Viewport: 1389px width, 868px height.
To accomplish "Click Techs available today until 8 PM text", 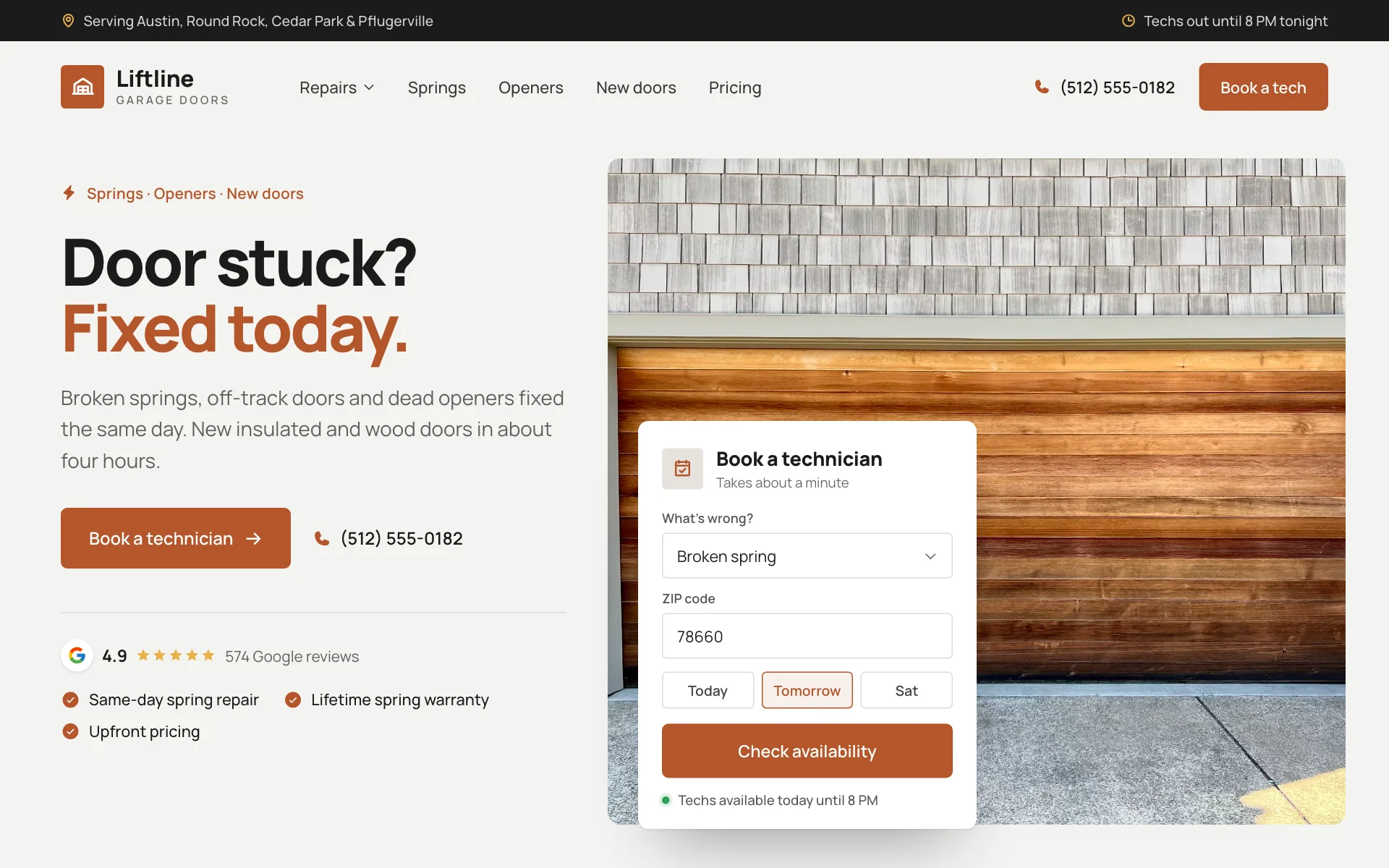I will (778, 800).
